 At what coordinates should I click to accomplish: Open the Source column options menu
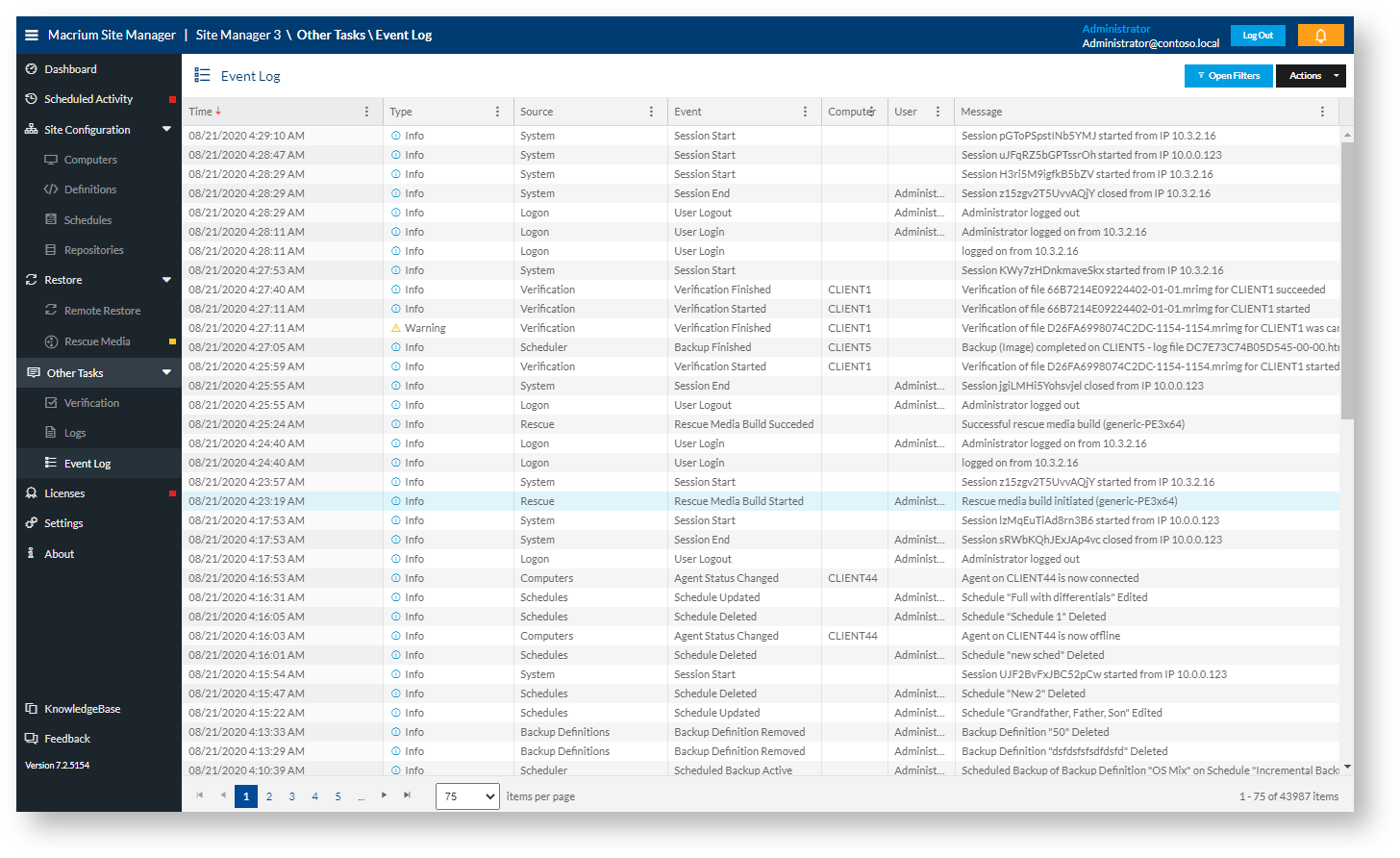pos(651,112)
